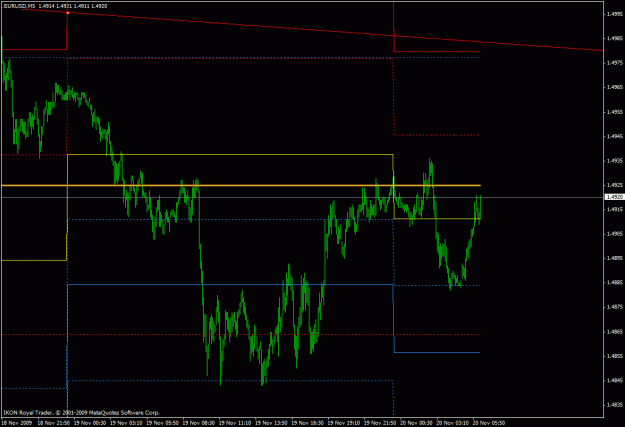This screenshot has width=625, height=427.
Task: Click the 1.4855 price axis label
Action: click(x=614, y=356)
